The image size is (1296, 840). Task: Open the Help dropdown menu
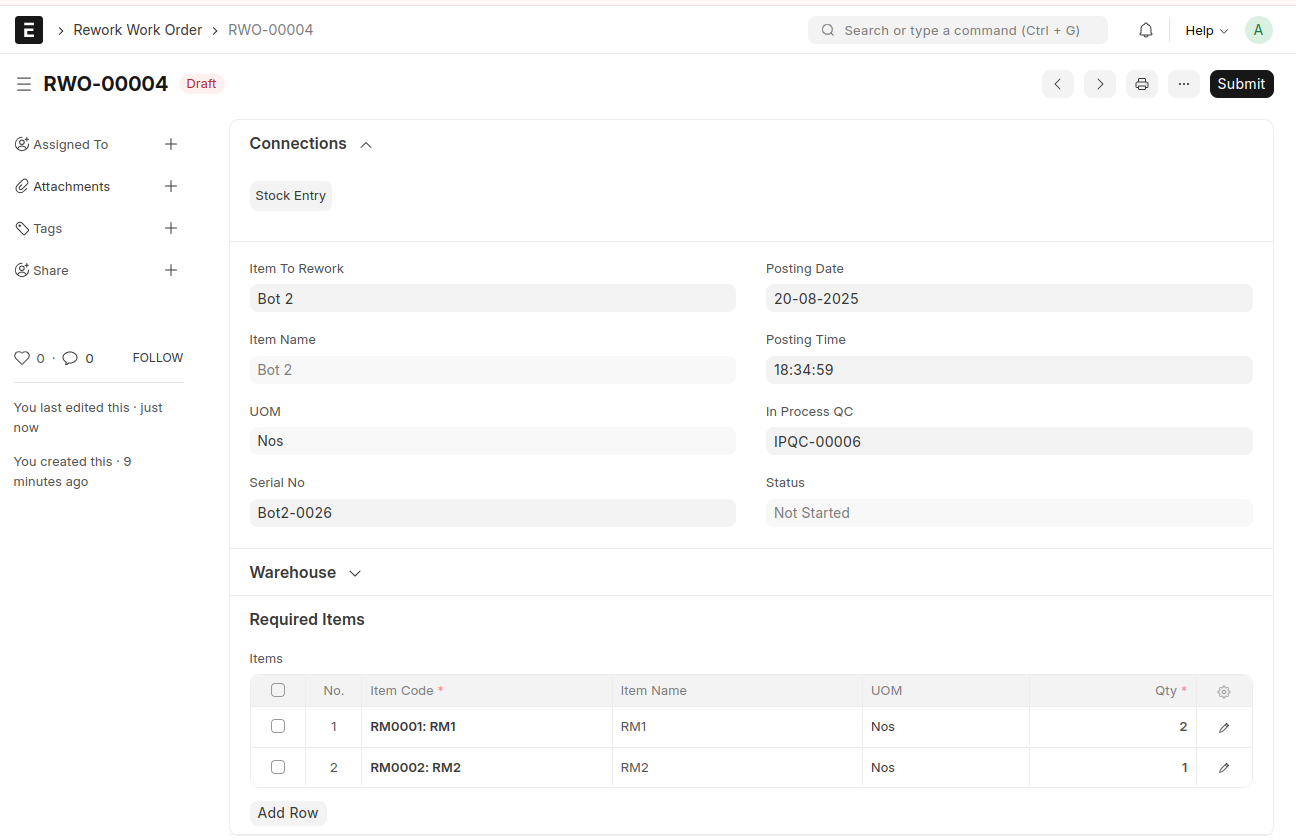[1206, 30]
